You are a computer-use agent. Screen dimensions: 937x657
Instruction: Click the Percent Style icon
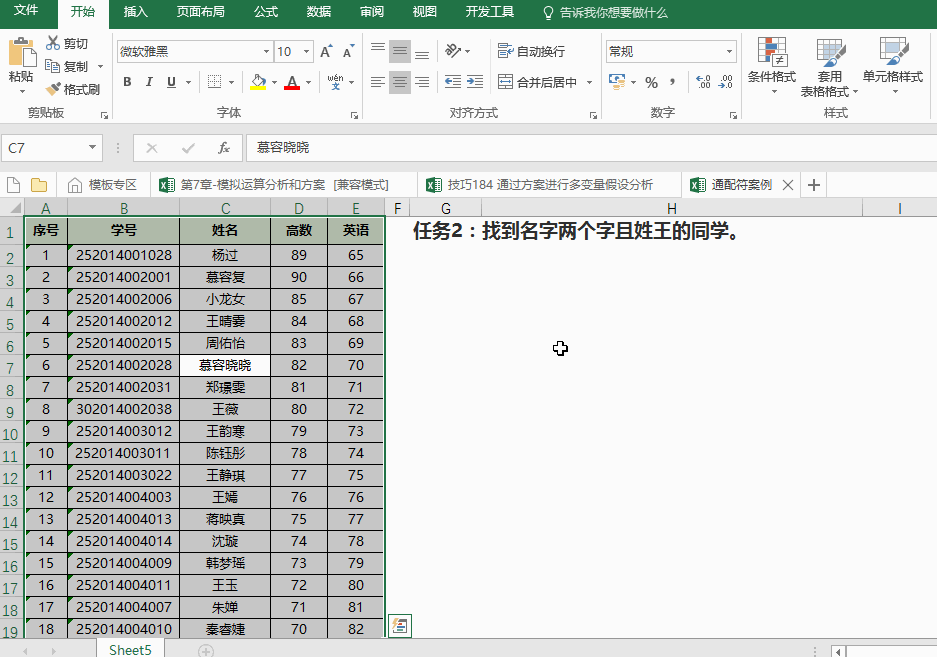click(x=651, y=82)
